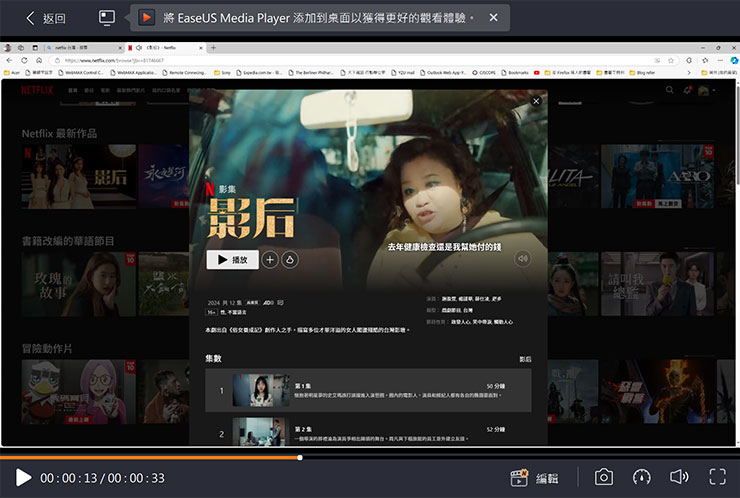Select episode 第1集 in the episode list
The height and width of the screenshot is (498, 740).
(368, 390)
